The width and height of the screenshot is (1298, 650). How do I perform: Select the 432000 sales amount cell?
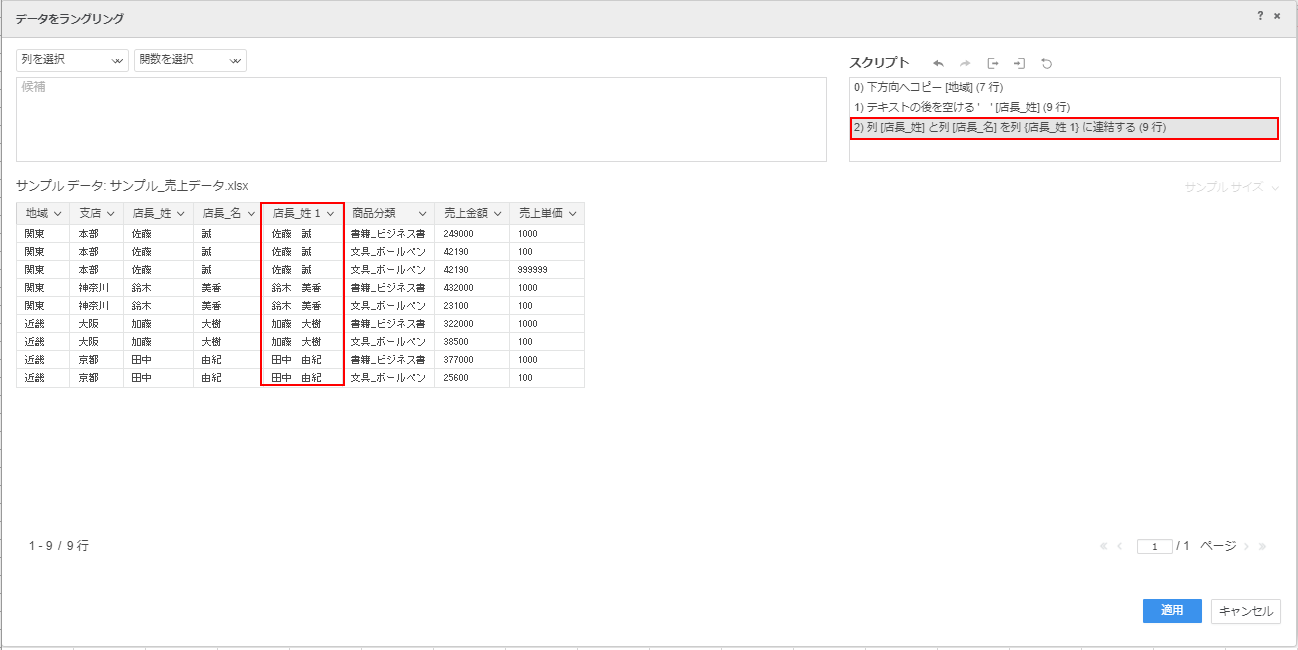[472, 287]
